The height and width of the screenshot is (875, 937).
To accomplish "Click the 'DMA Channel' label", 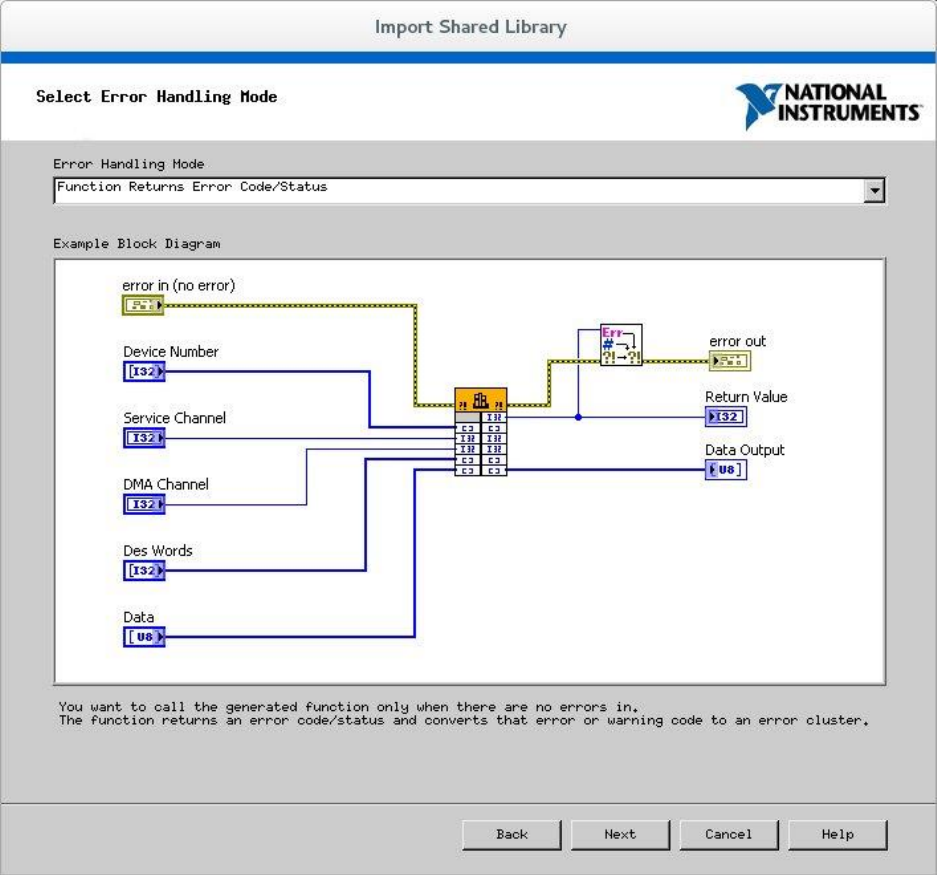I will 166,485.
